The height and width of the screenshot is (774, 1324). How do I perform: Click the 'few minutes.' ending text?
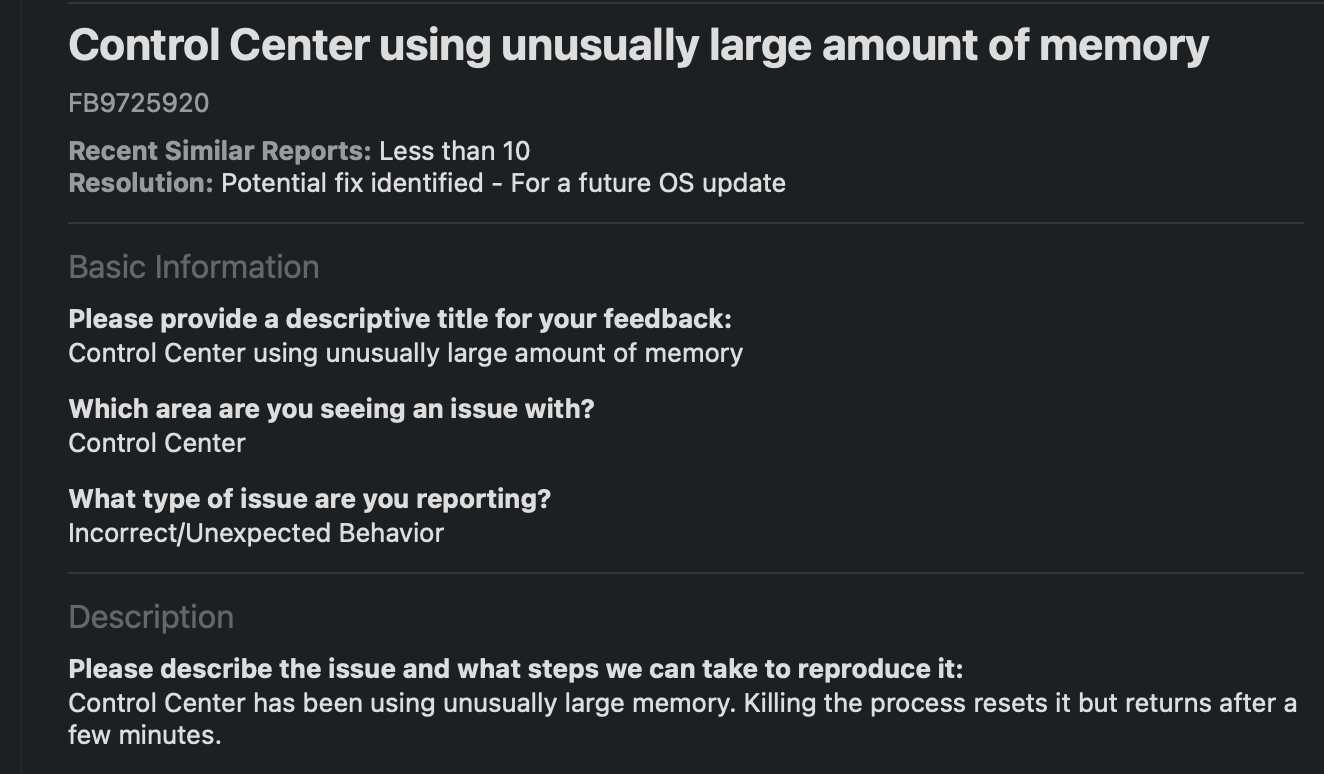[x=144, y=736]
